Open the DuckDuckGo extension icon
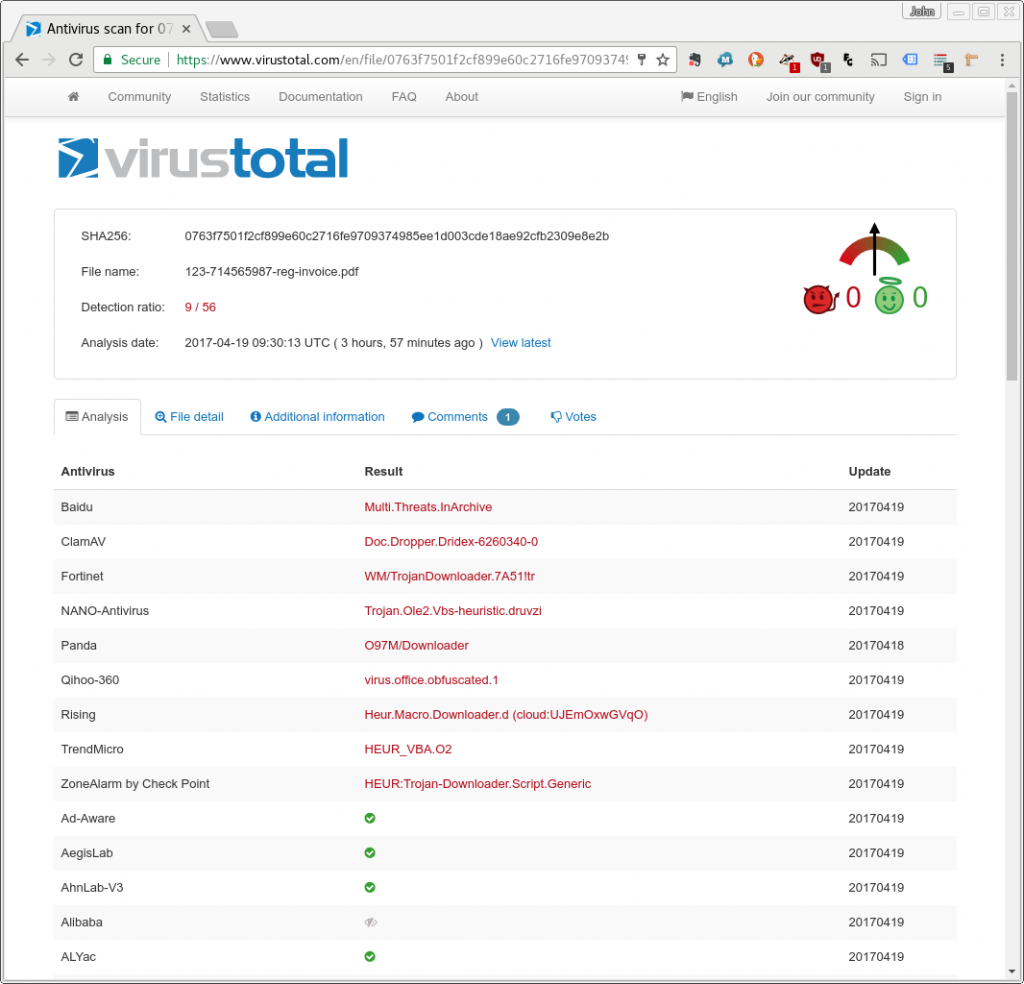Screen dimensions: 1024x984 tap(756, 60)
